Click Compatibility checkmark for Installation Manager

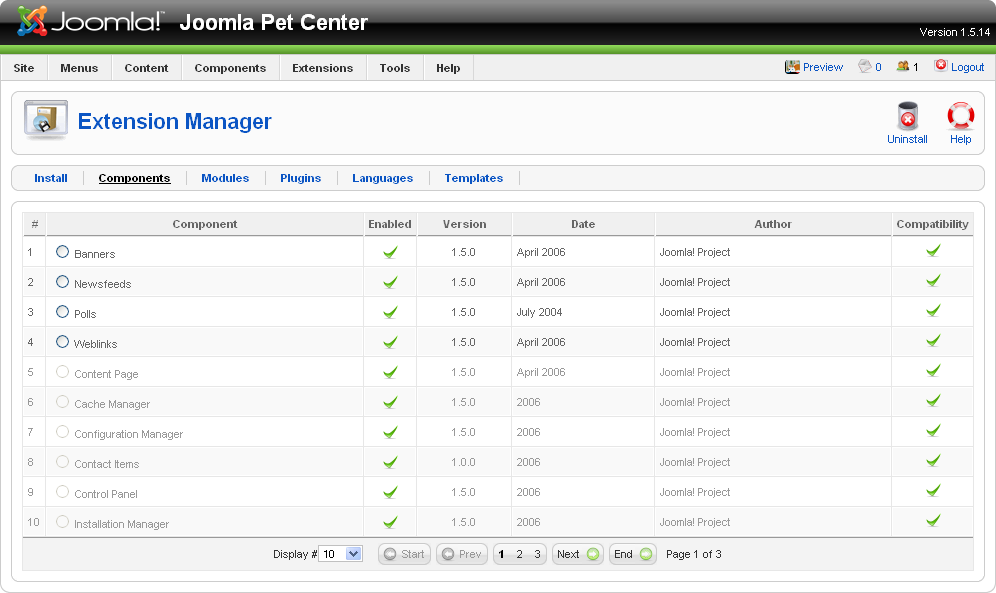932,521
